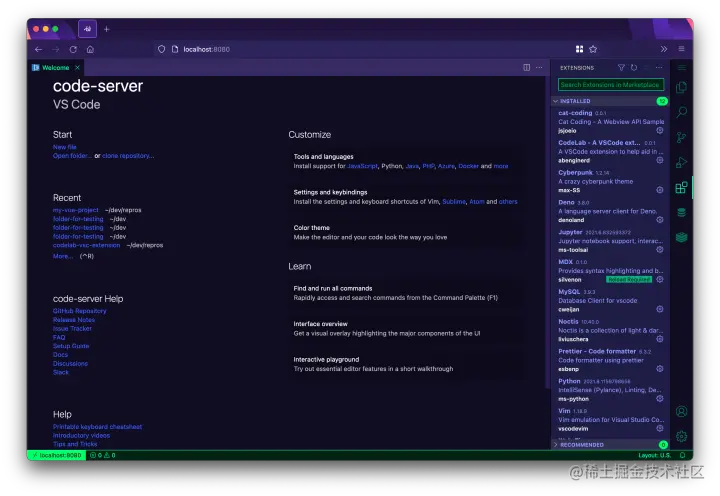Open the Explorer view in the activity bar
Image resolution: width=720 pixels, height=496 pixels.
681,87
